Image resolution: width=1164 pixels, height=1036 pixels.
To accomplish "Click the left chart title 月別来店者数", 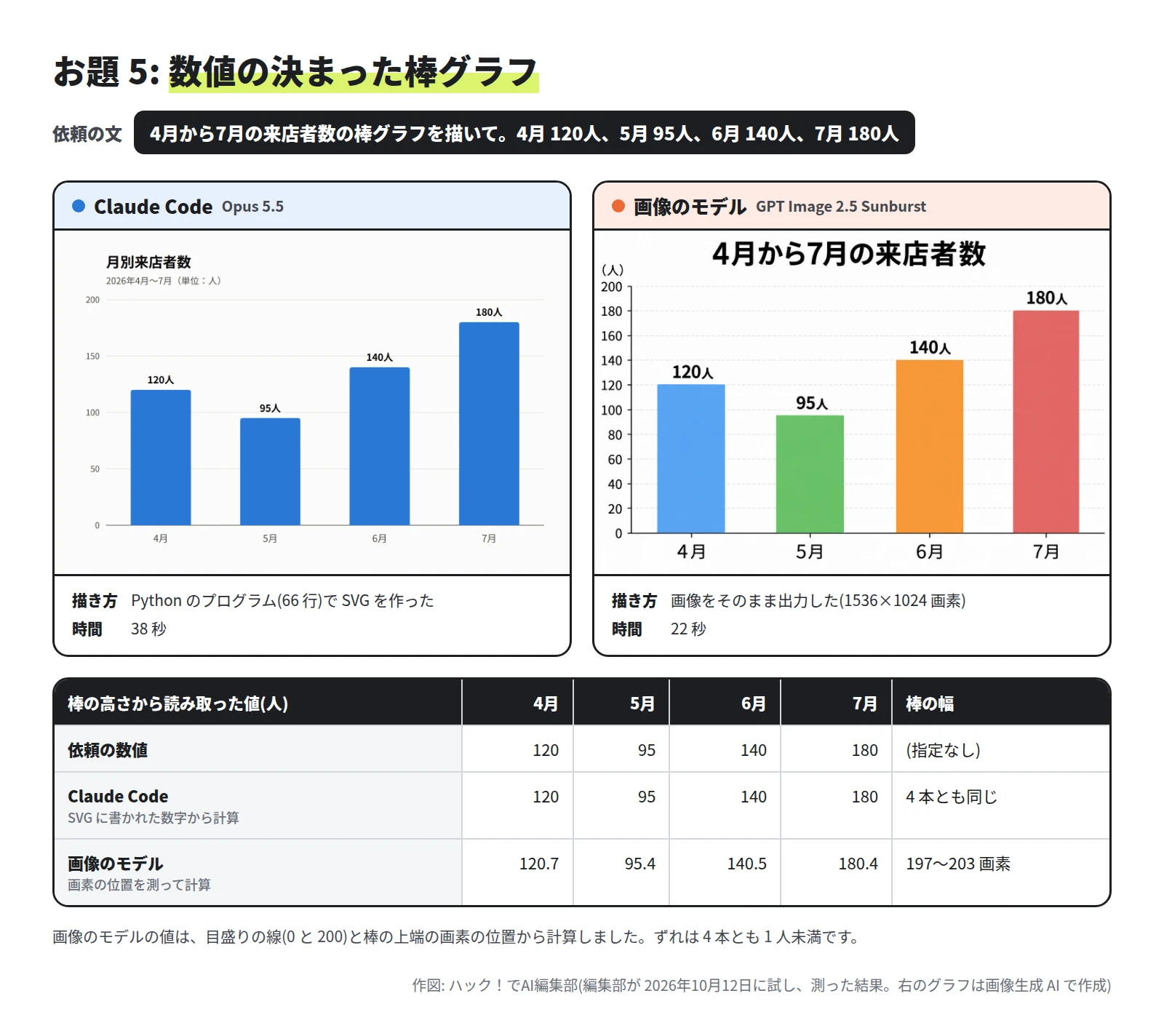I will coord(148,262).
